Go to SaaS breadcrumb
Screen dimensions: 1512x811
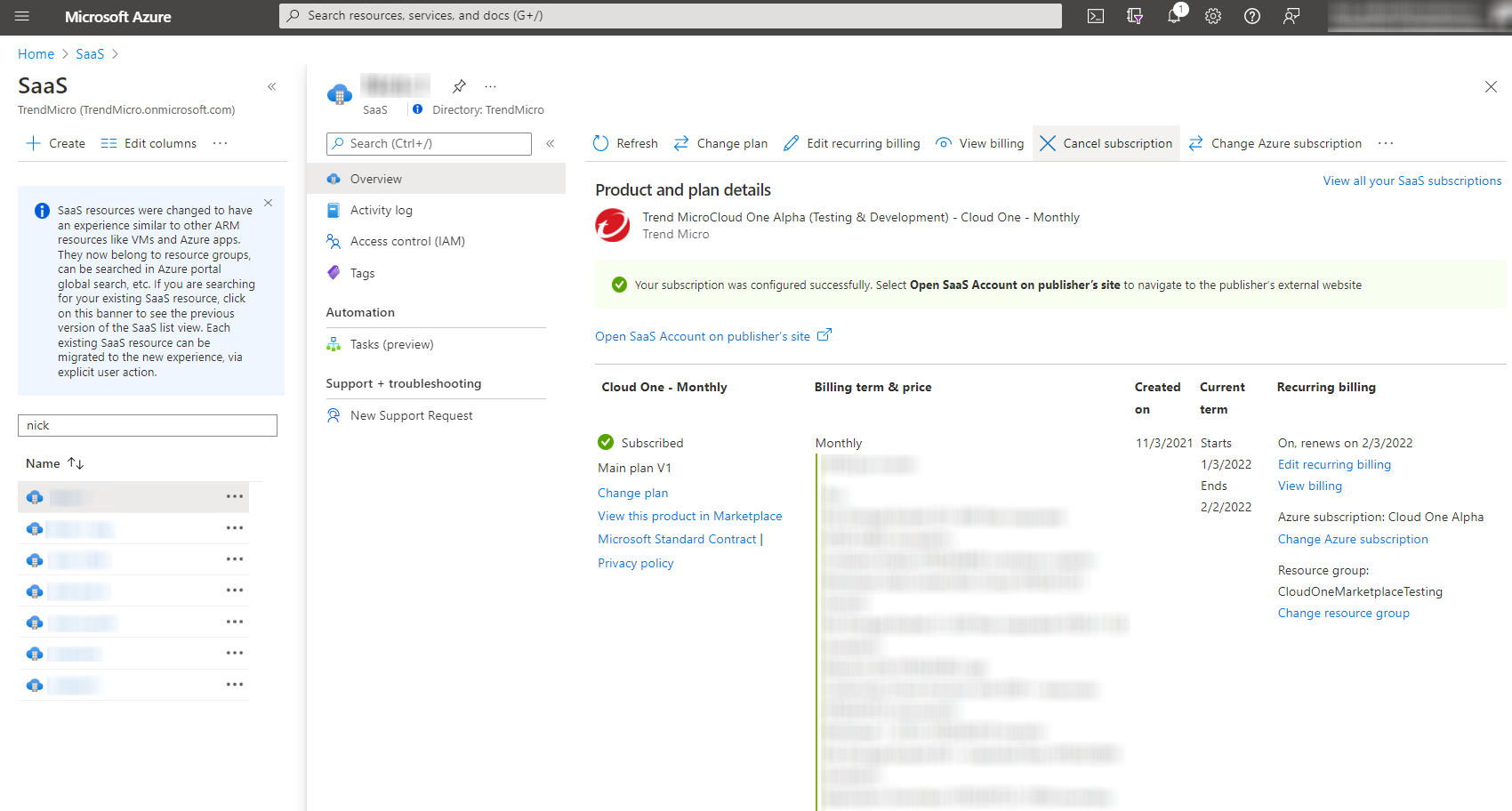click(x=90, y=54)
